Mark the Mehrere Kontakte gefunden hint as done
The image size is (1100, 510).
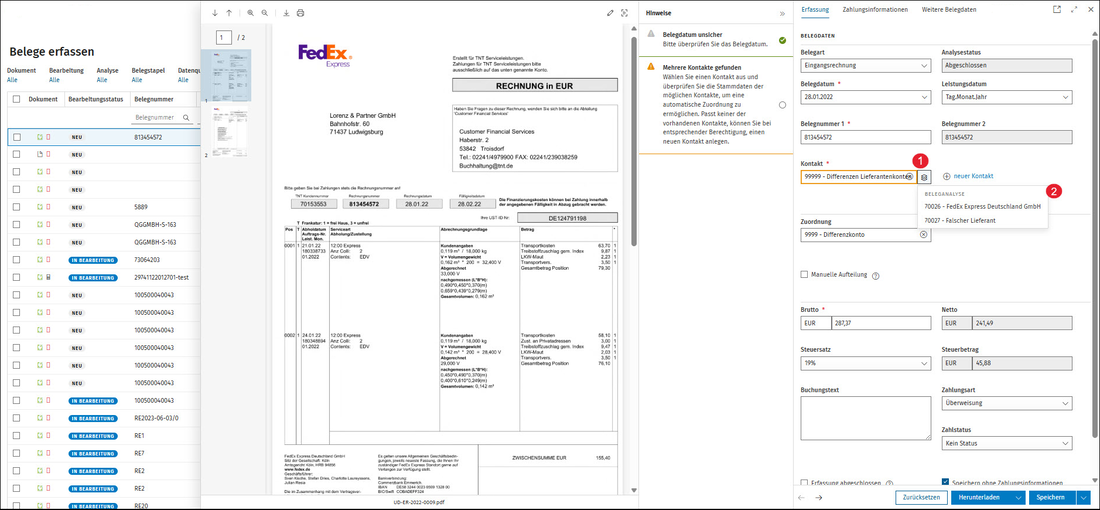tap(782, 105)
